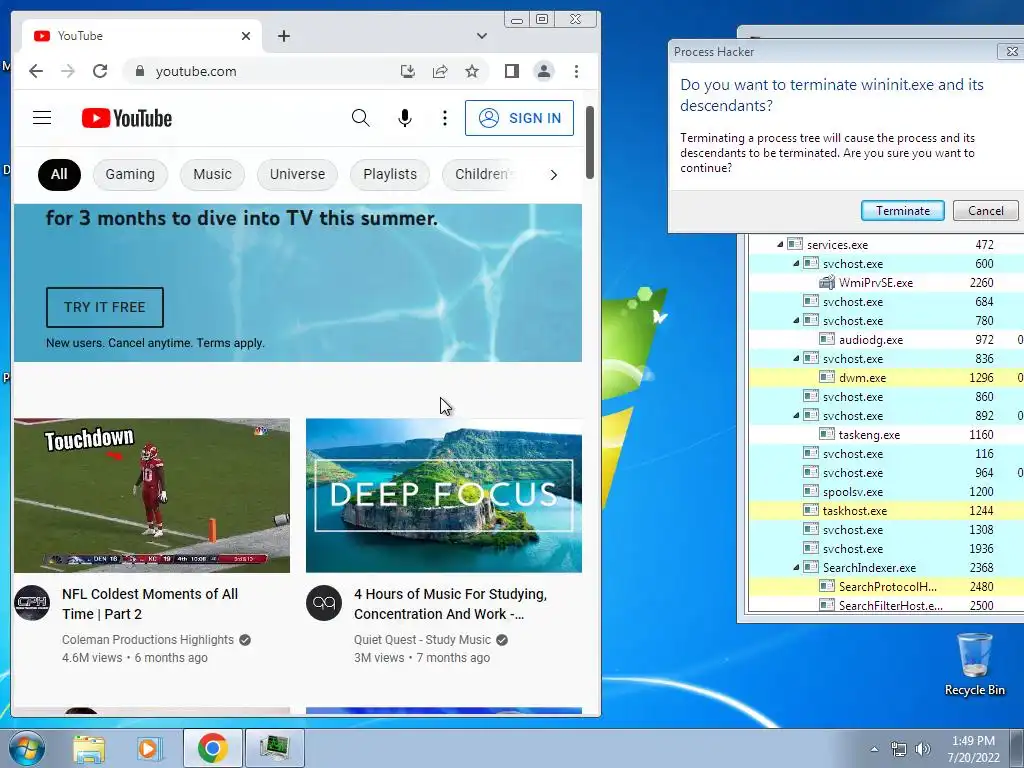Select the Universe category chip

click(297, 174)
